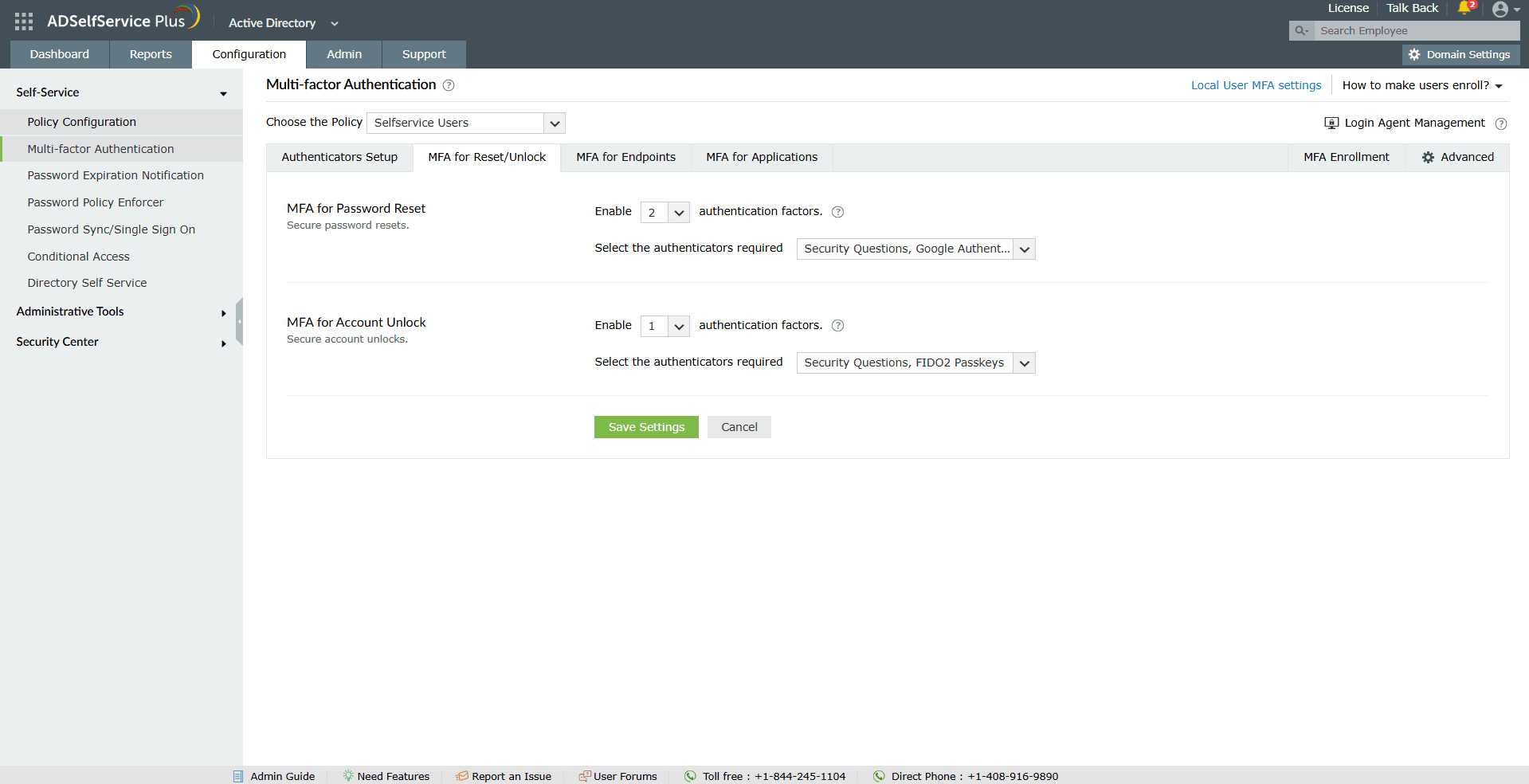Click the Domain Settings gear icon
The height and width of the screenshot is (784, 1529).
1414,55
